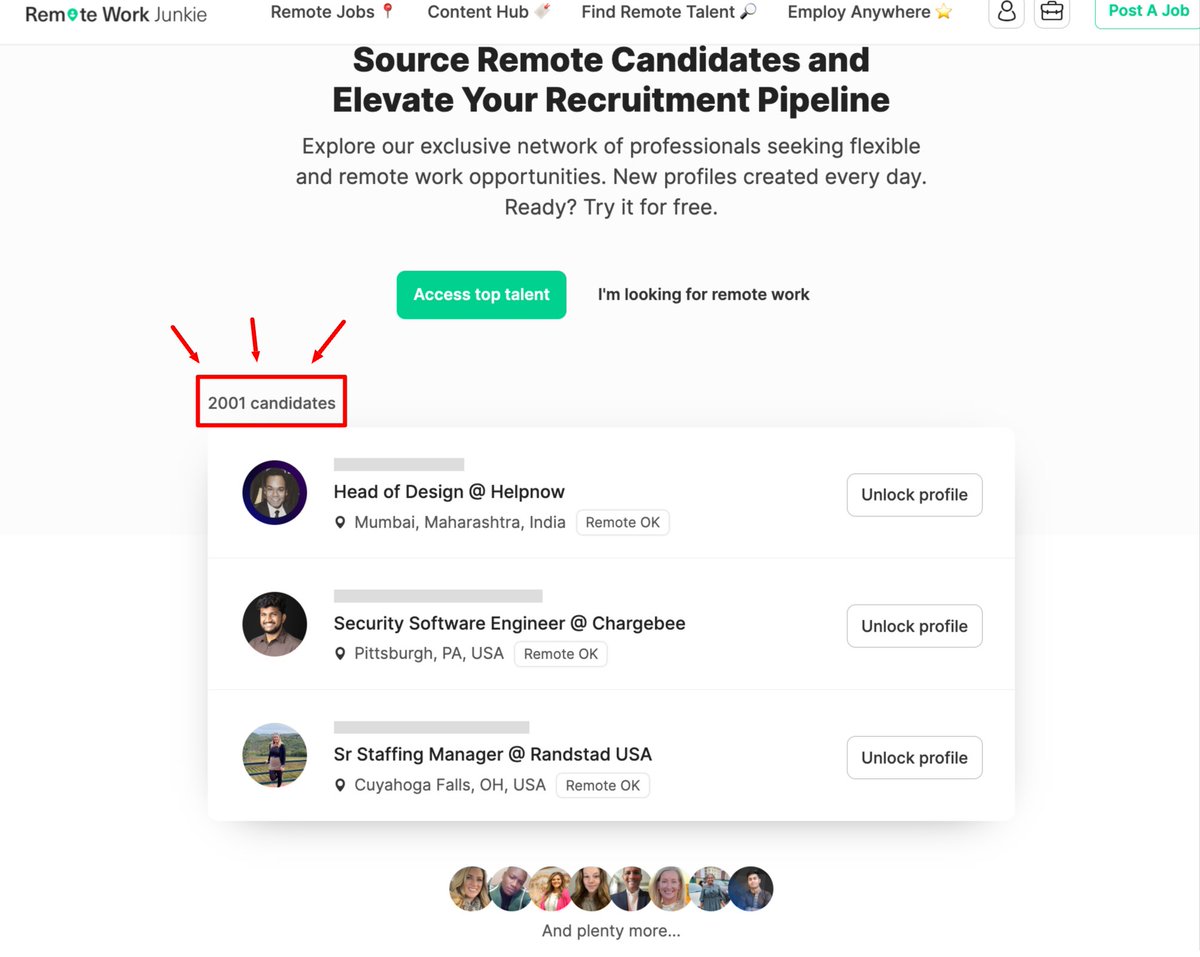Click the Remote Work Junkie logo
Screen dimensions: 1200x957
[x=116, y=14]
